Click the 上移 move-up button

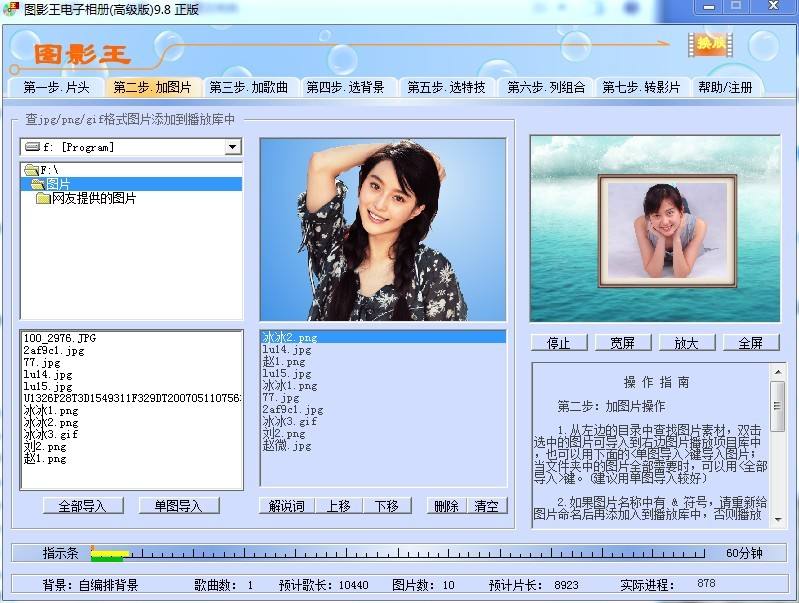[339, 506]
